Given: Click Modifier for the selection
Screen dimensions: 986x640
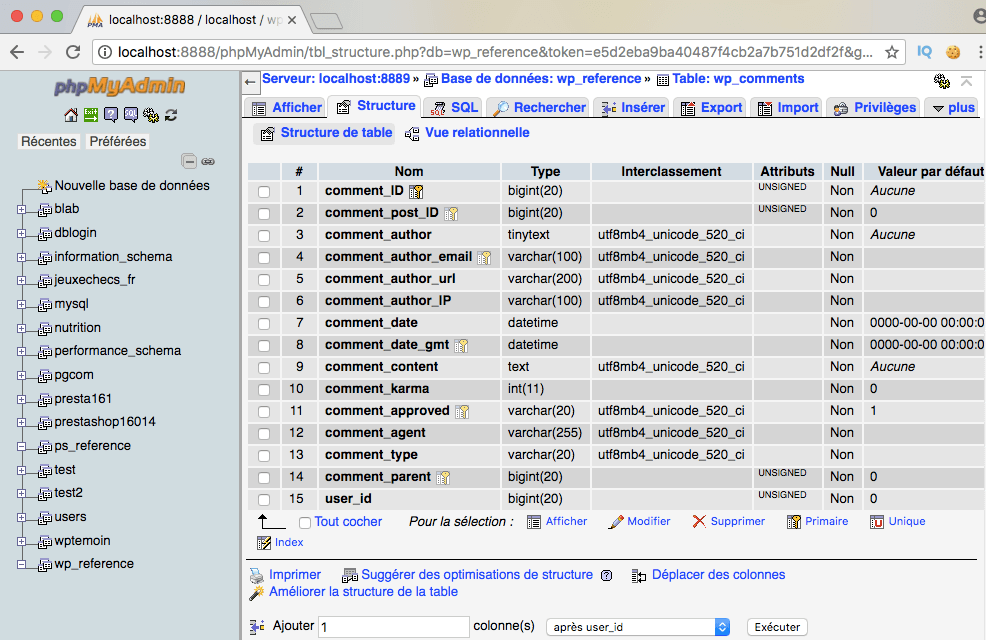Looking at the screenshot, I should coord(640,521).
